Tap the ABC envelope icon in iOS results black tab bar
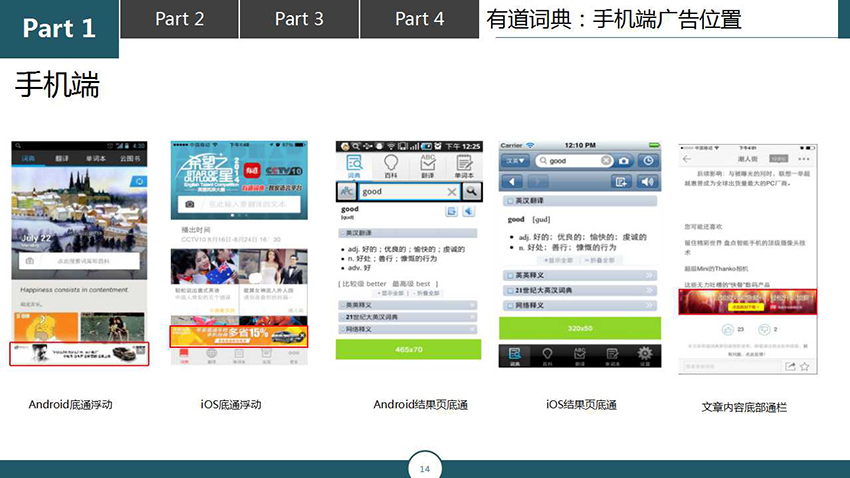The height and width of the screenshot is (478, 850). point(579,356)
